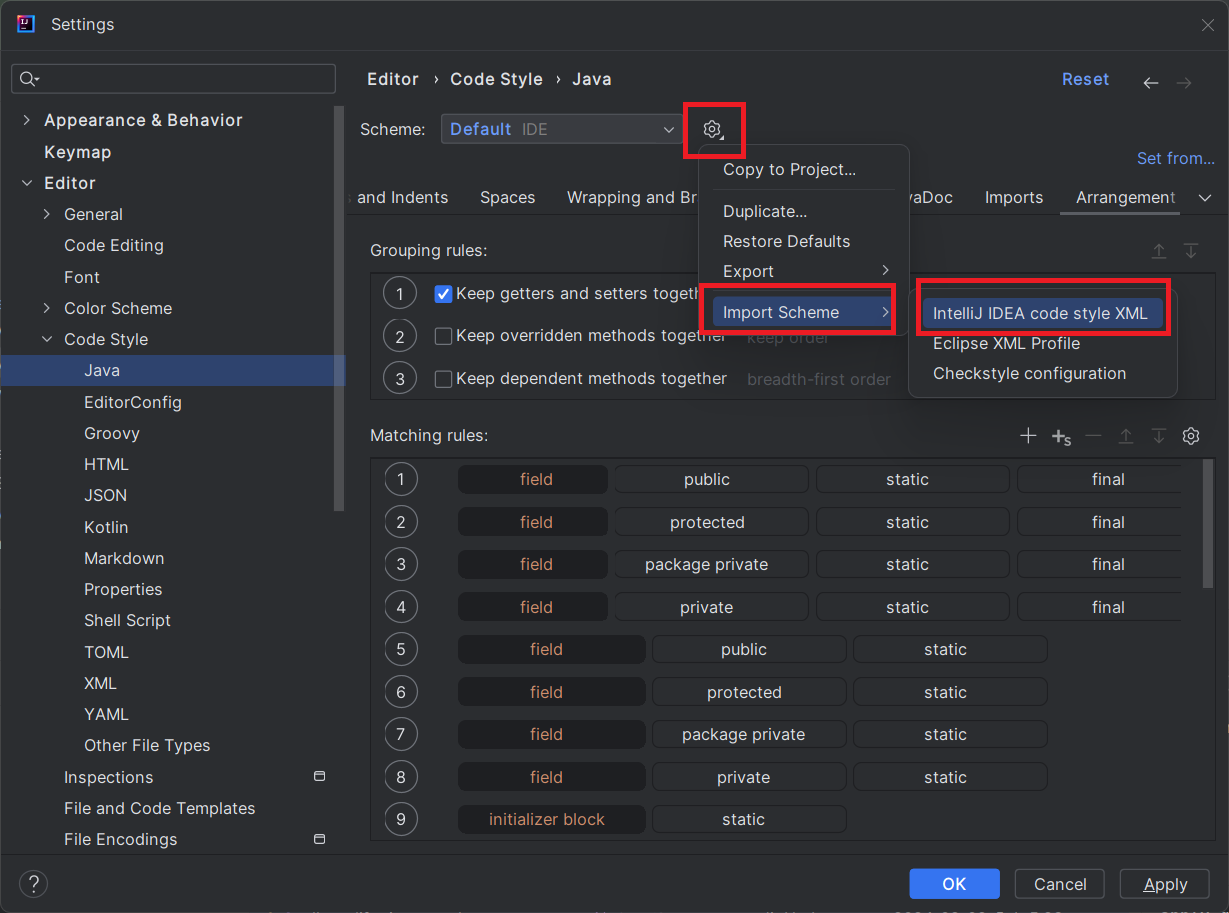Select Code Editing settings item
Screen dimensions: 1229x913
(114, 245)
